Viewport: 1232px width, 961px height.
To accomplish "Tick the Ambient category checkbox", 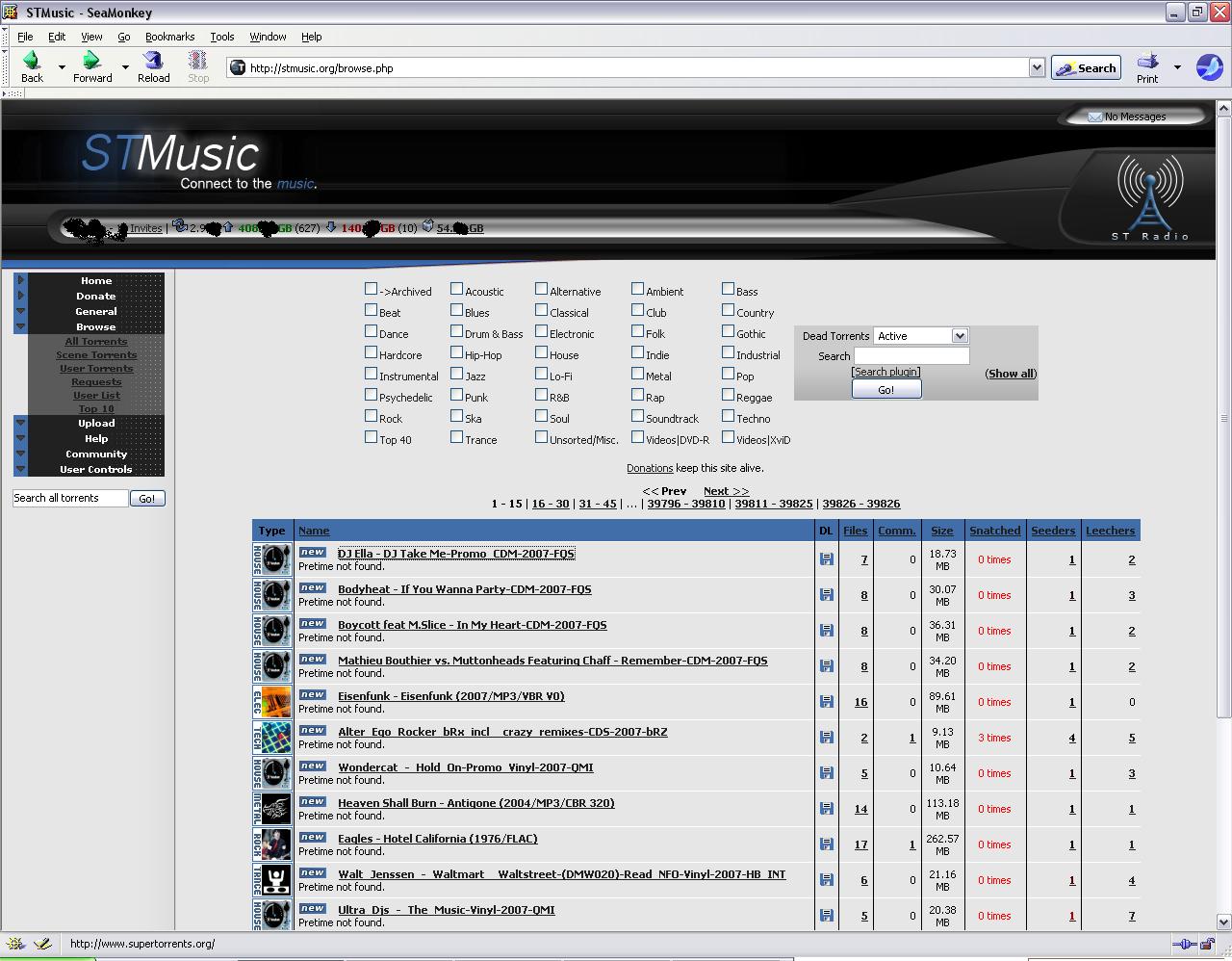I will [x=637, y=289].
